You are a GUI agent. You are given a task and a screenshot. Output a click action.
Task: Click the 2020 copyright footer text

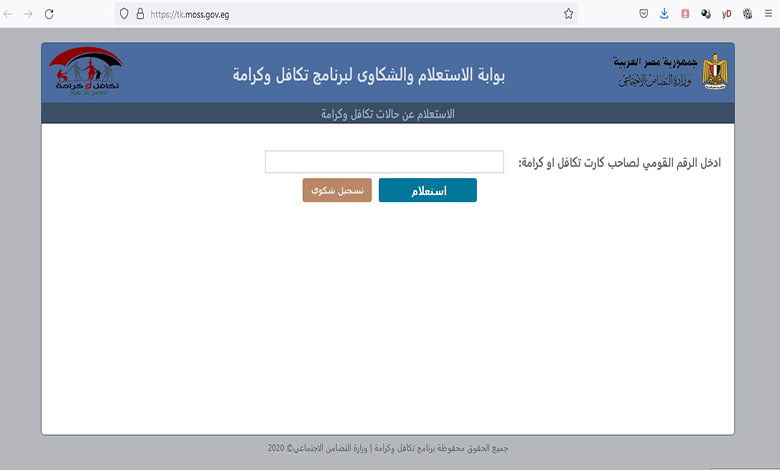(388, 448)
